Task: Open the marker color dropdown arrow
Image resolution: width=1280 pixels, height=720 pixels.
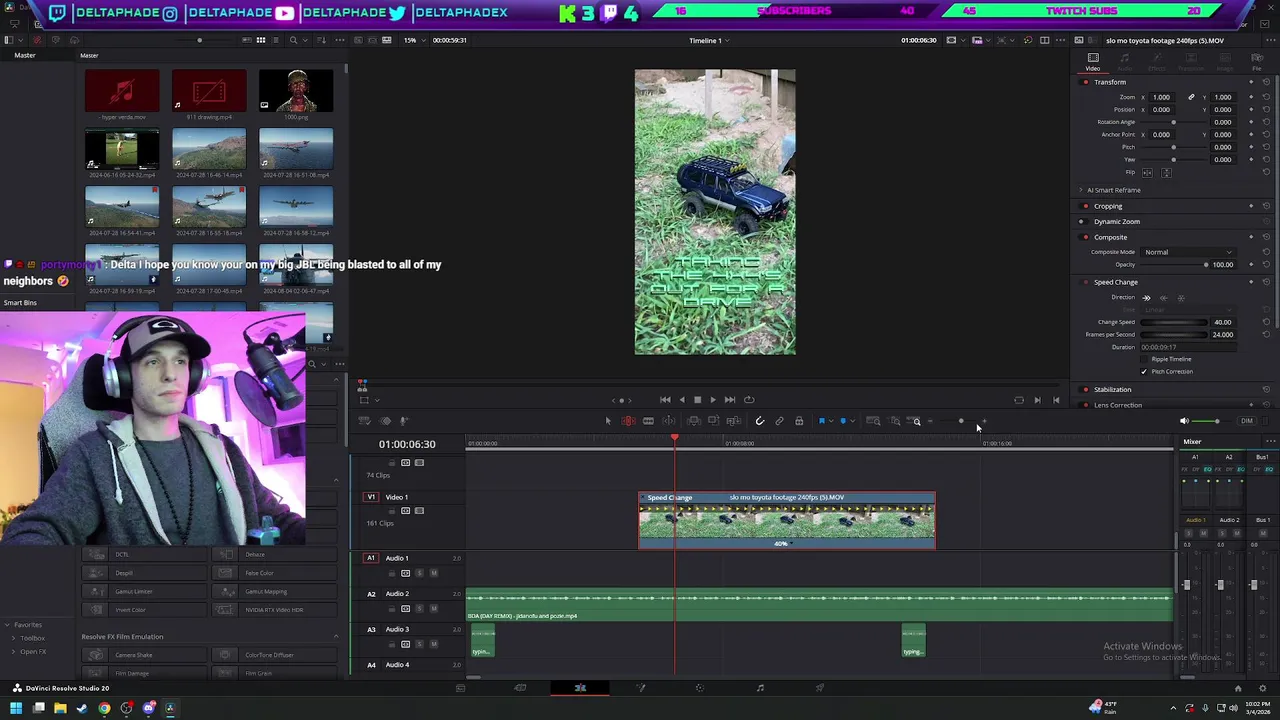Action: [x=852, y=421]
